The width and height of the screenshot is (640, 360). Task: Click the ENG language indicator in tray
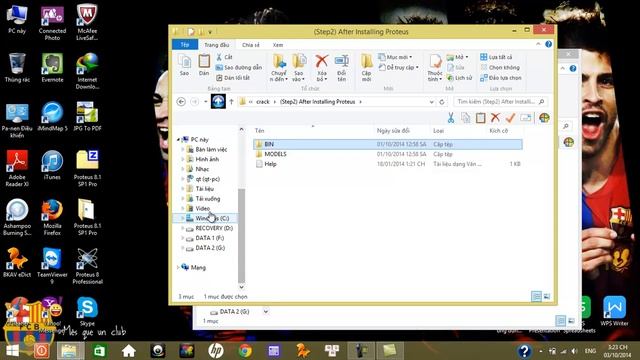(590, 351)
